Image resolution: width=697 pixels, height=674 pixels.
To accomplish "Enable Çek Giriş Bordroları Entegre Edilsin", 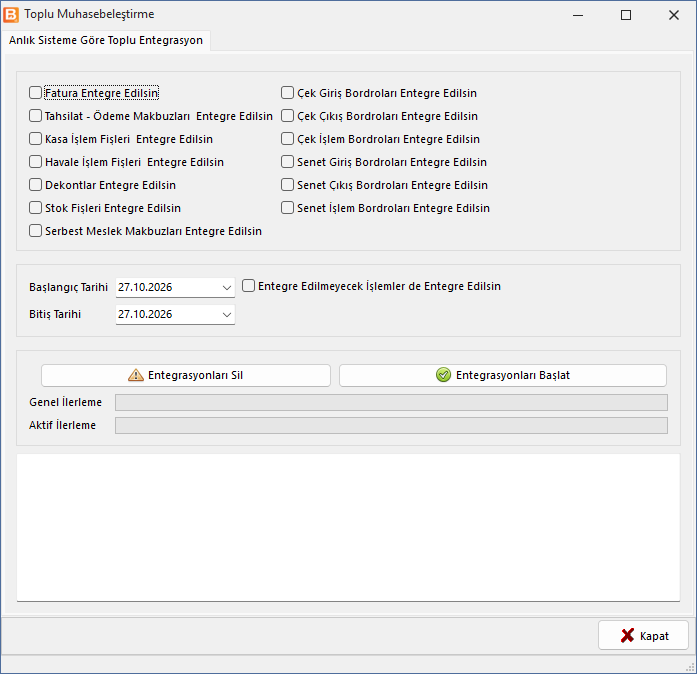I will pyautogui.click(x=287, y=93).
